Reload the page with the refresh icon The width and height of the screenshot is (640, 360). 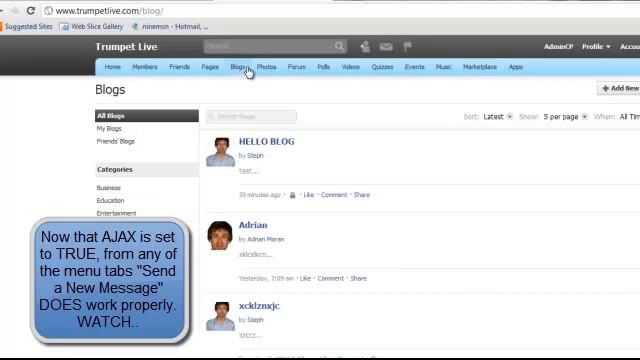click(x=31, y=11)
